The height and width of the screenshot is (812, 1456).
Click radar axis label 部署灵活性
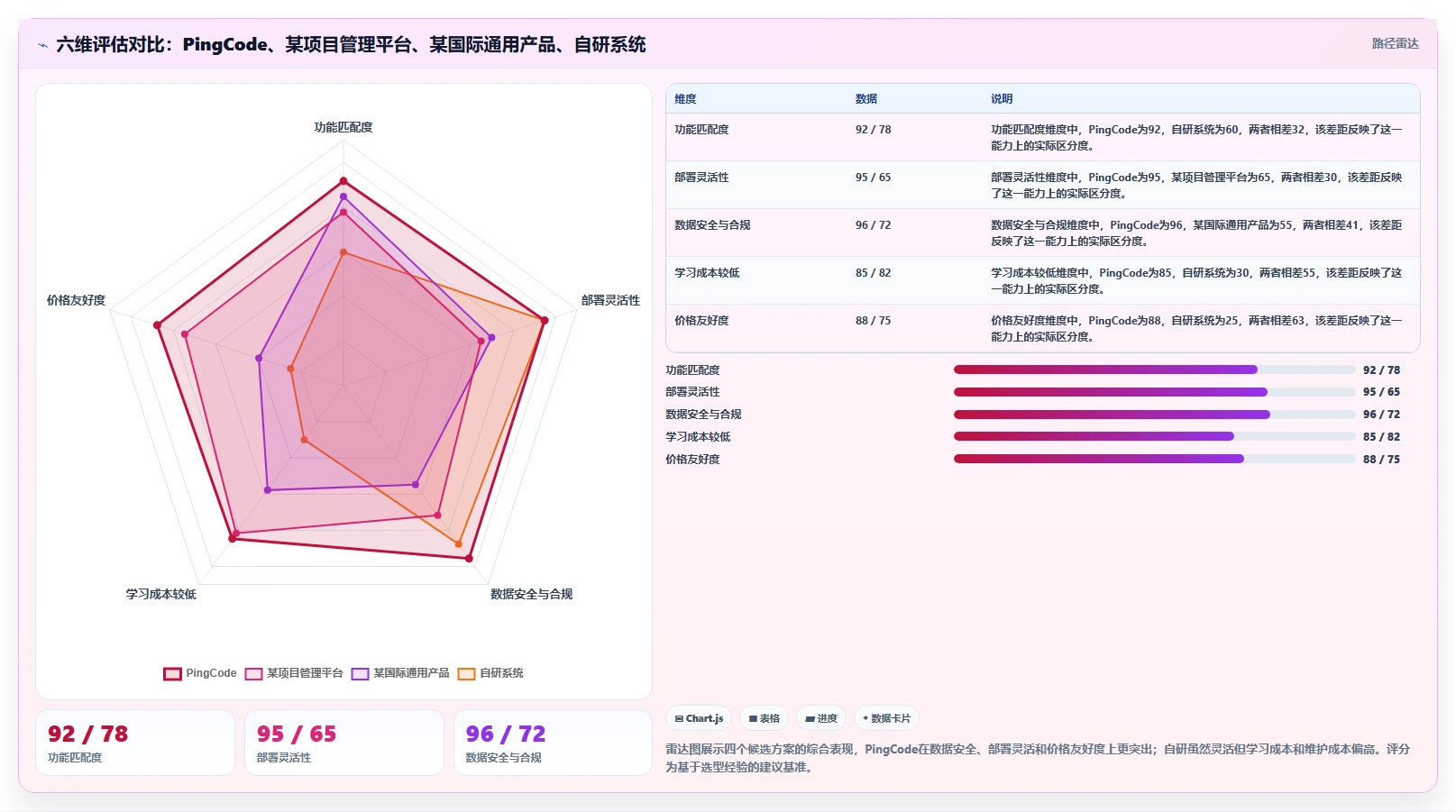(610, 300)
